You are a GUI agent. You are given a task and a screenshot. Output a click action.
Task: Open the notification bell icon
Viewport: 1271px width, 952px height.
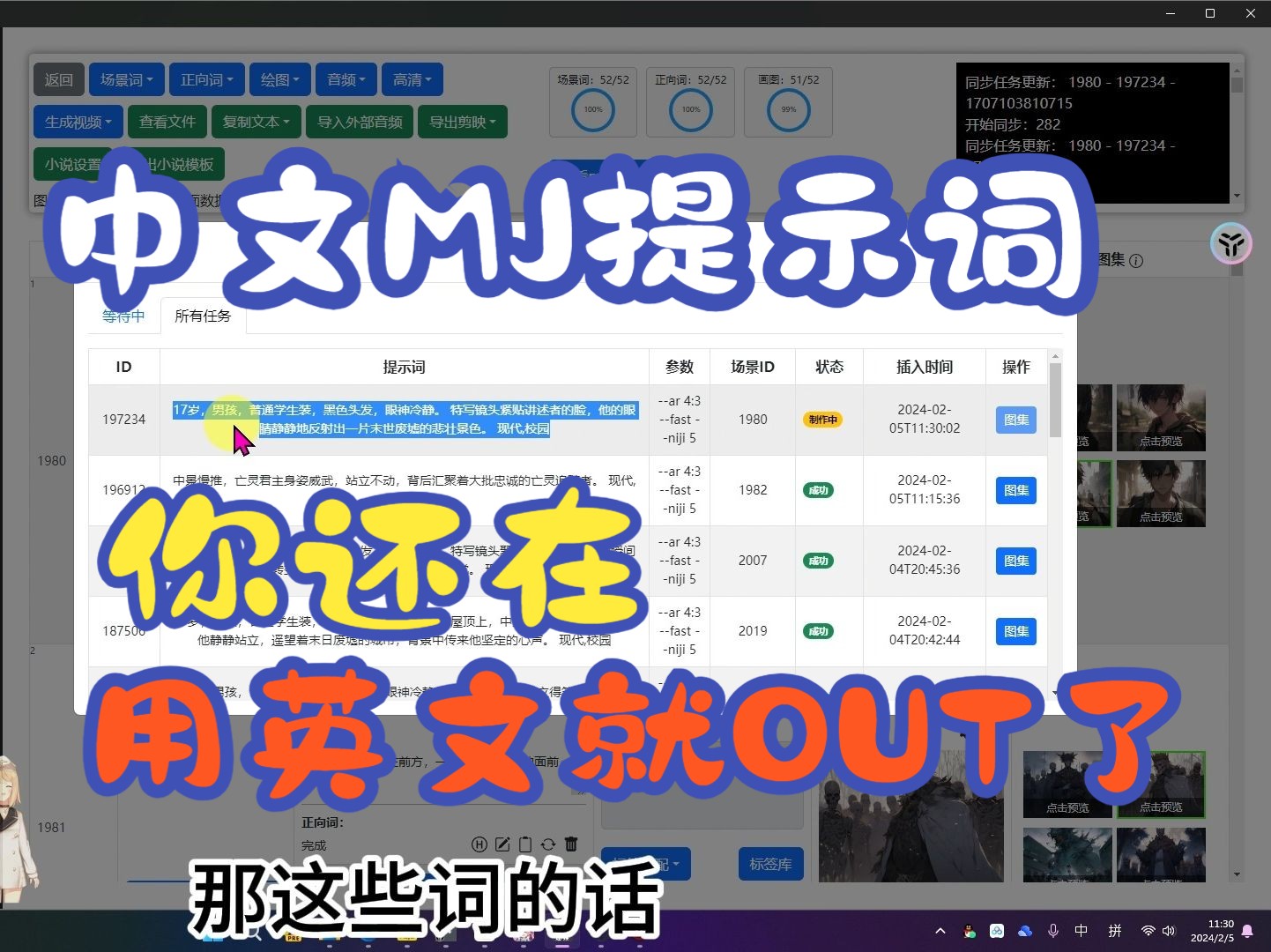1248,931
